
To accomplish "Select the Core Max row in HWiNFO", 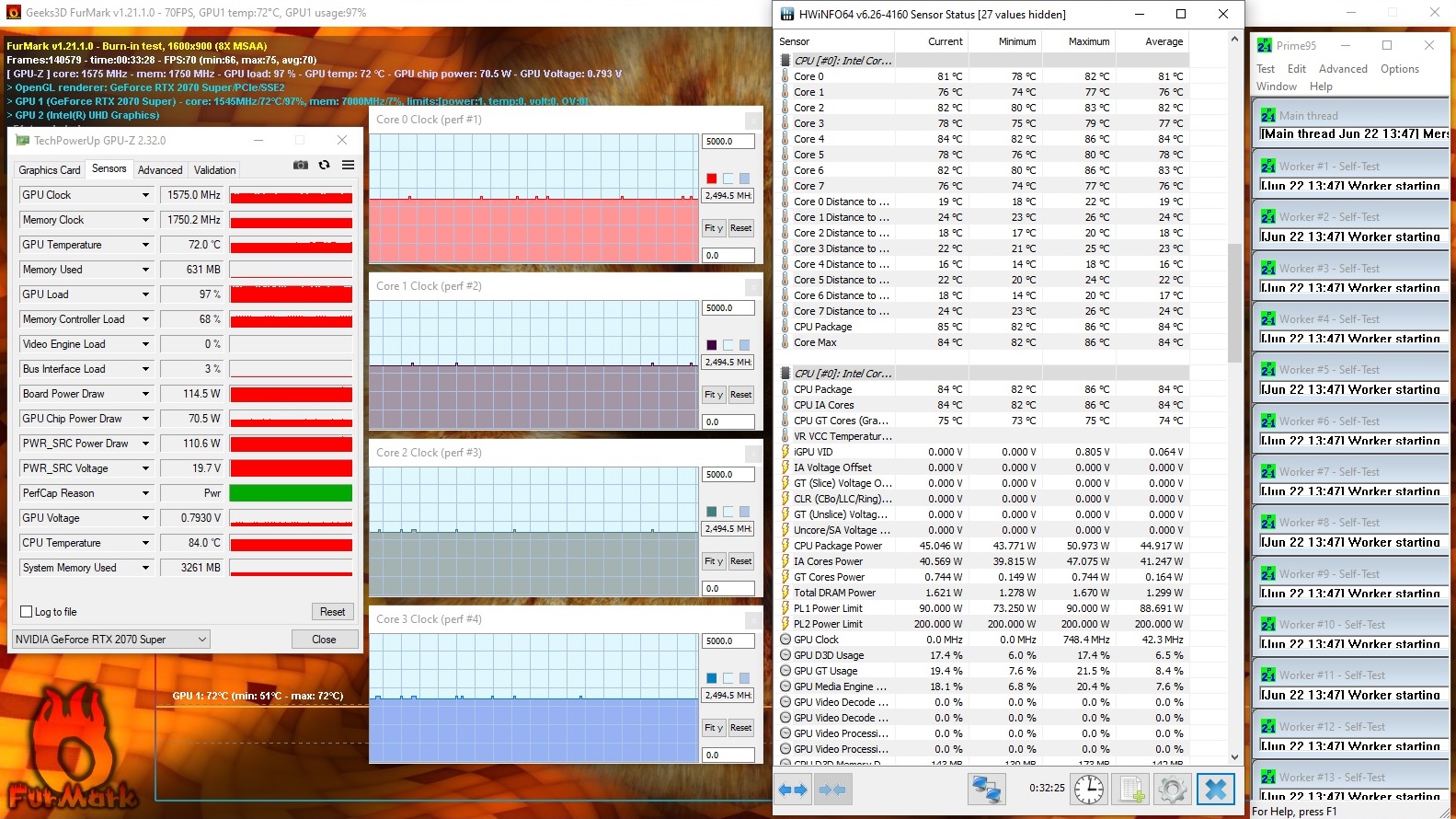I will pos(983,342).
